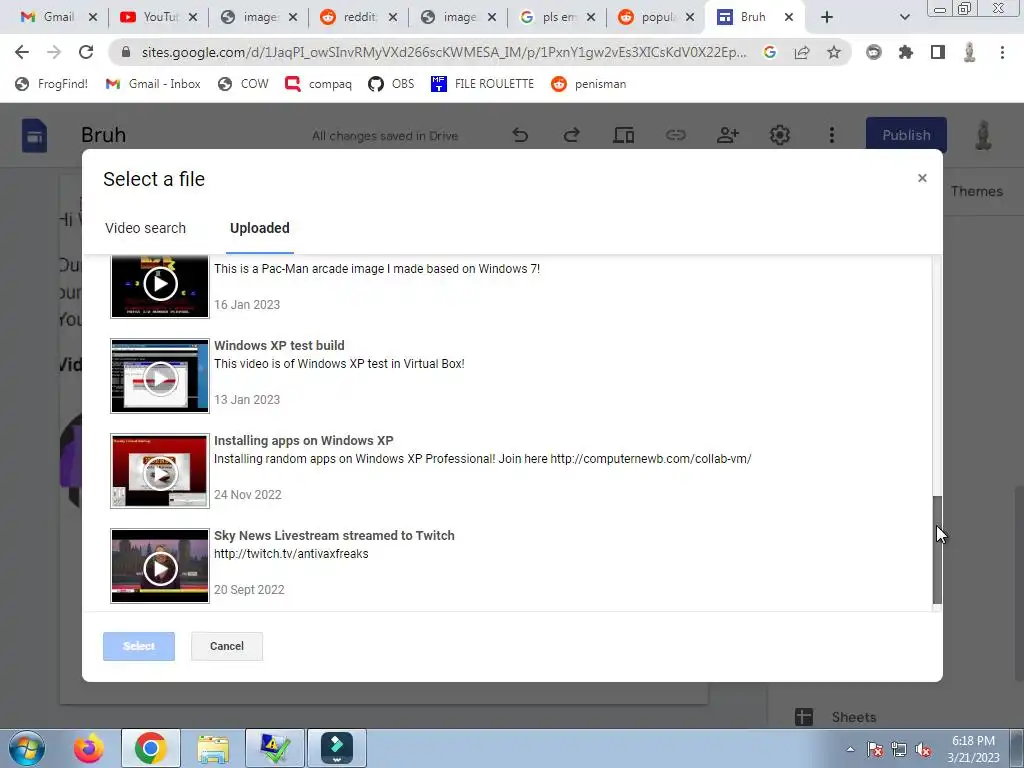Close the Select a file dialog
Screen dimensions: 1024x768
click(x=922, y=178)
